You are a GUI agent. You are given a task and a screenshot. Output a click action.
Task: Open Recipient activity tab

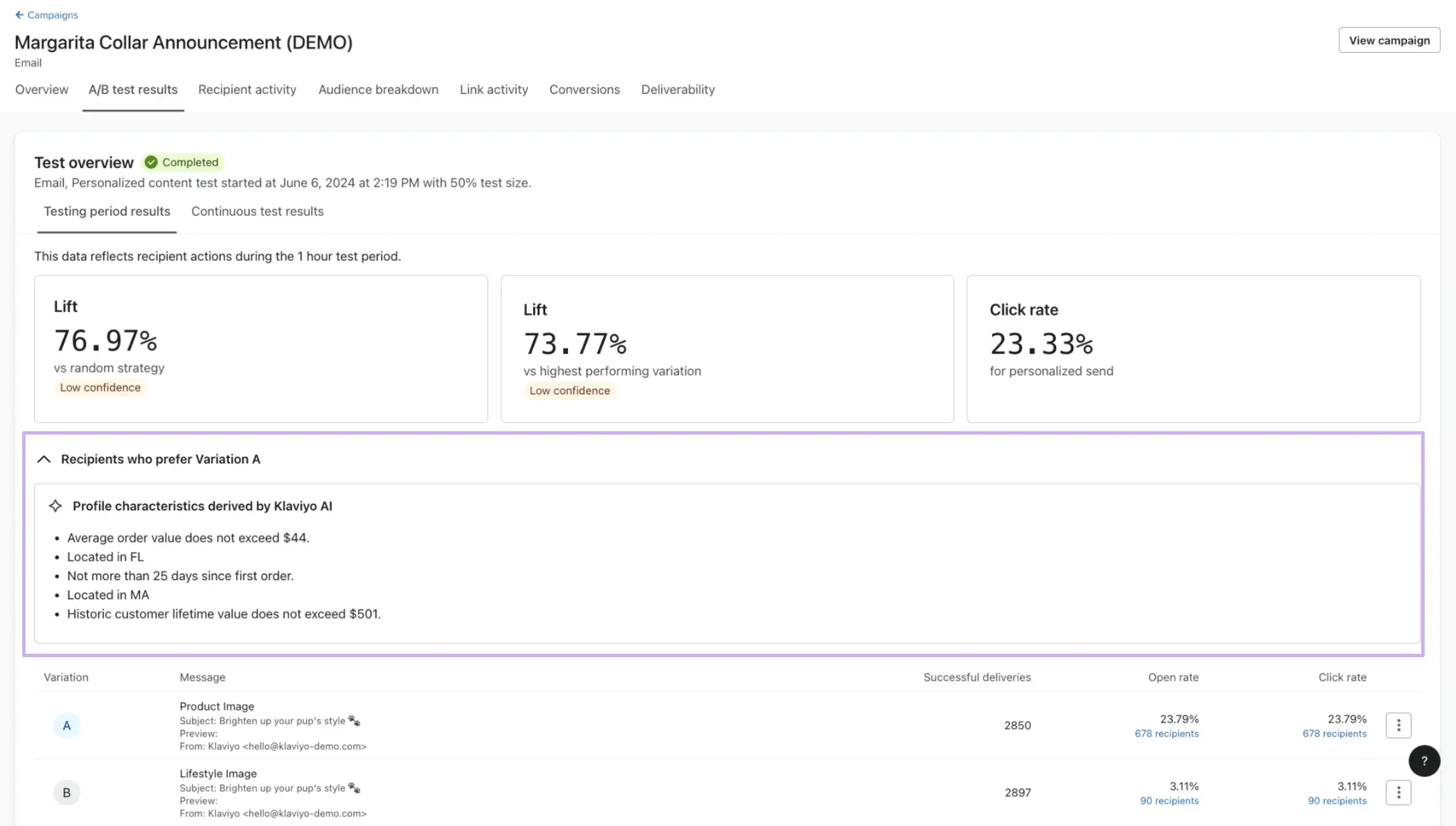tap(247, 89)
